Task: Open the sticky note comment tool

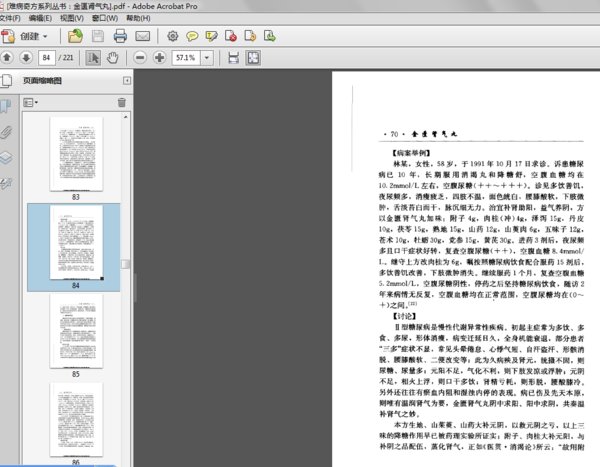Action: tap(190, 36)
